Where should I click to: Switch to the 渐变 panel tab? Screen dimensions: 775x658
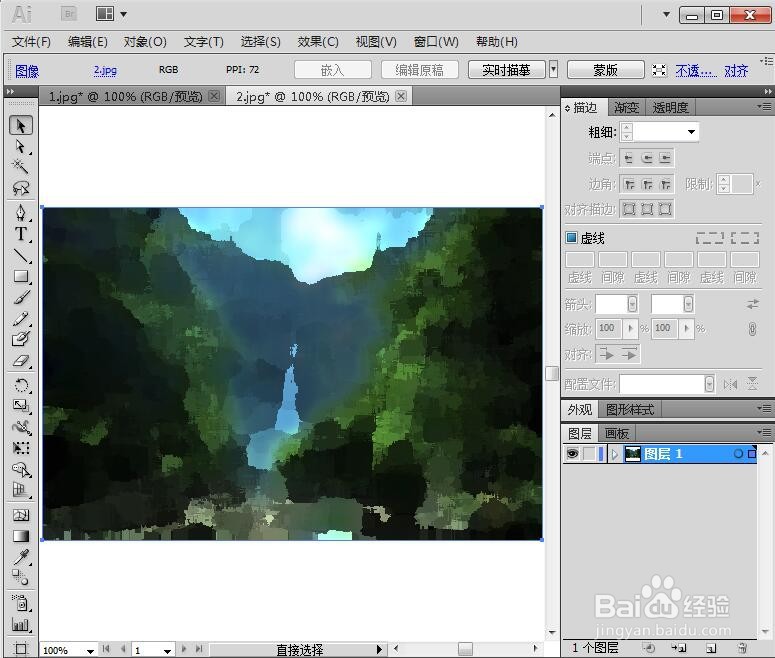click(626, 107)
